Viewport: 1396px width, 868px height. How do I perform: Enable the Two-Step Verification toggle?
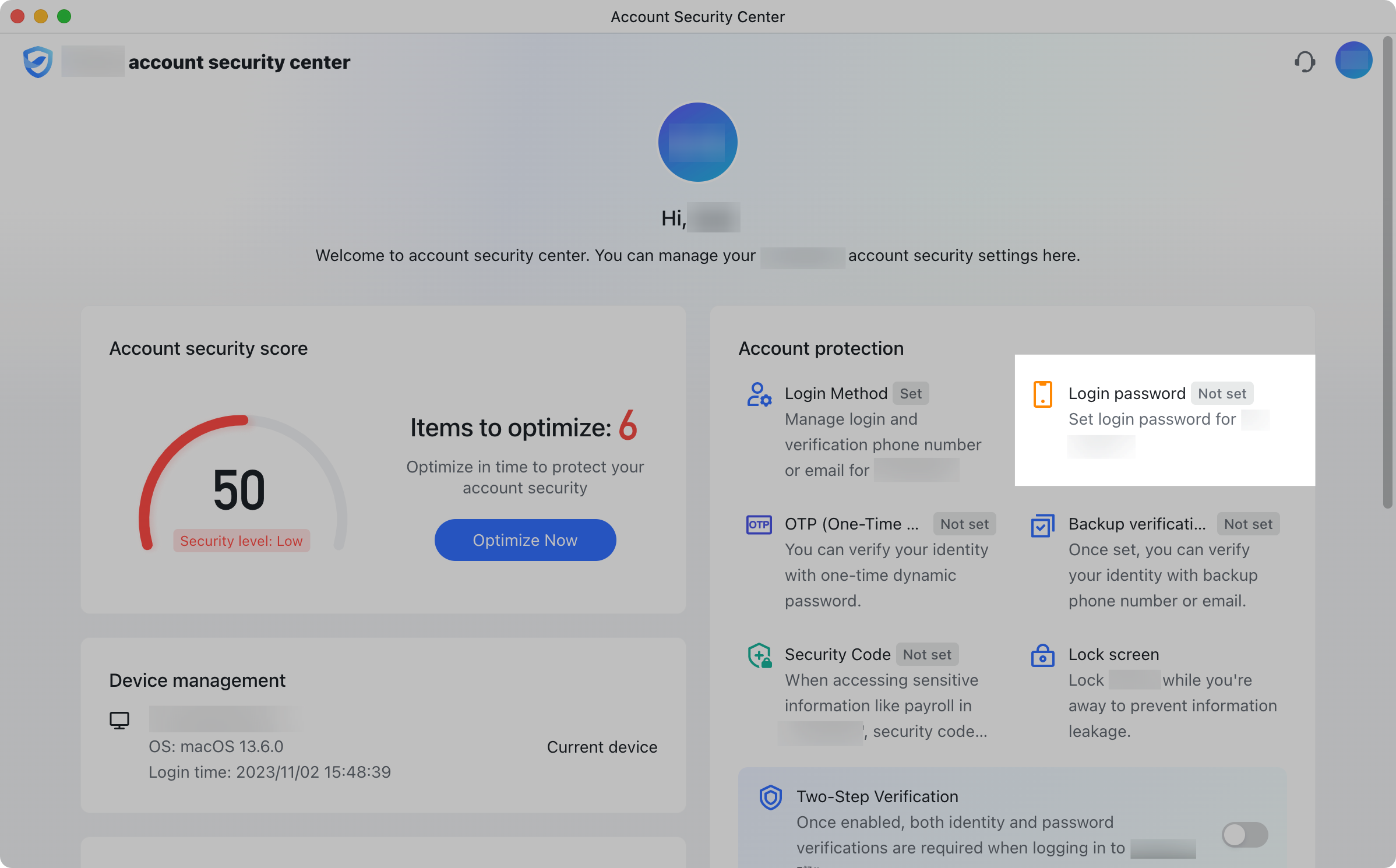[x=1245, y=835]
